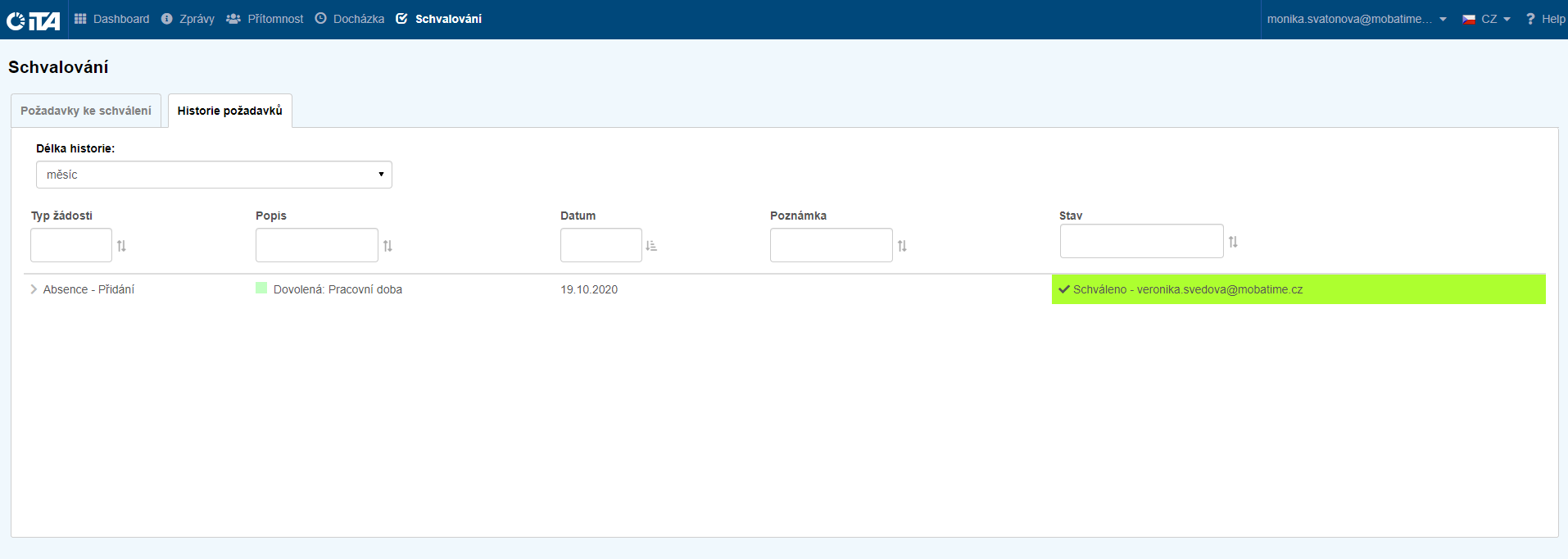Open Zprávy messages page
Viewport: 1568px width, 559px height.
[188, 19]
